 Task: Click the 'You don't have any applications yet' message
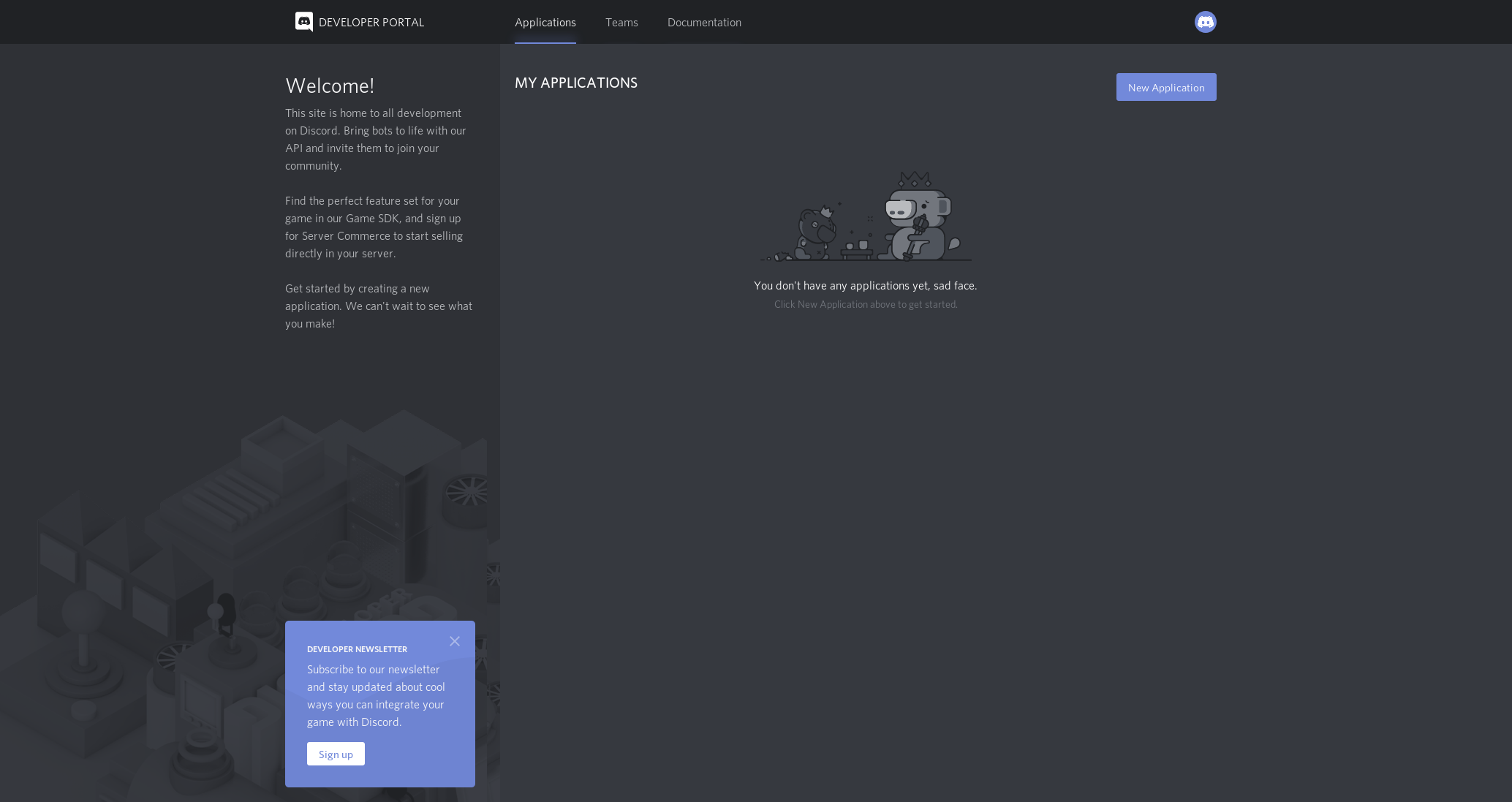[x=865, y=286]
